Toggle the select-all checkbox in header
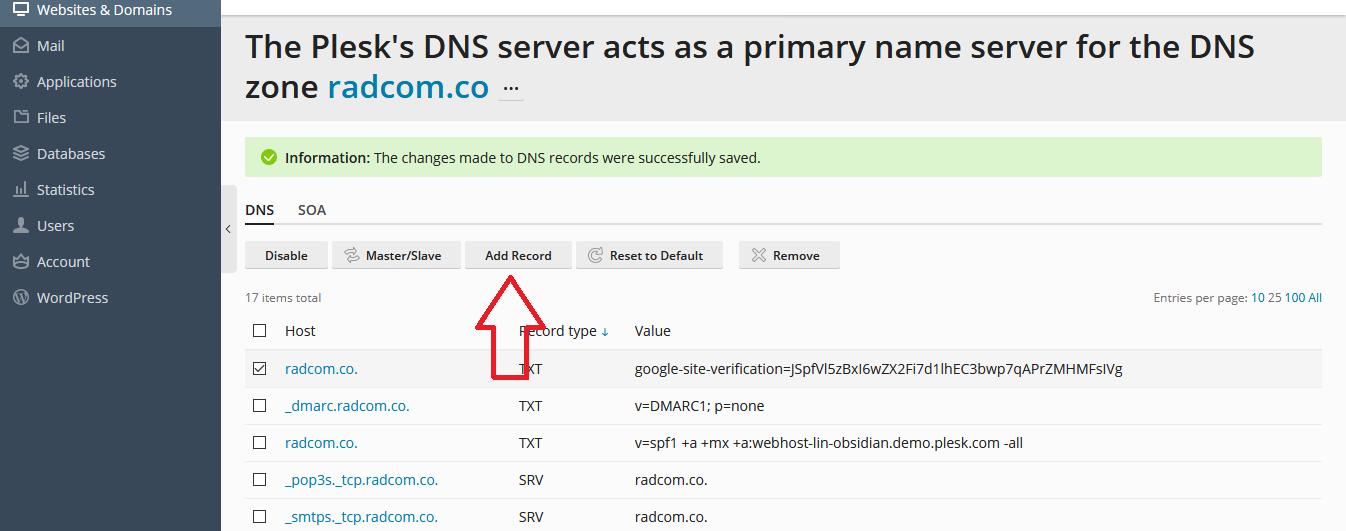The height and width of the screenshot is (531, 1346). click(260, 331)
